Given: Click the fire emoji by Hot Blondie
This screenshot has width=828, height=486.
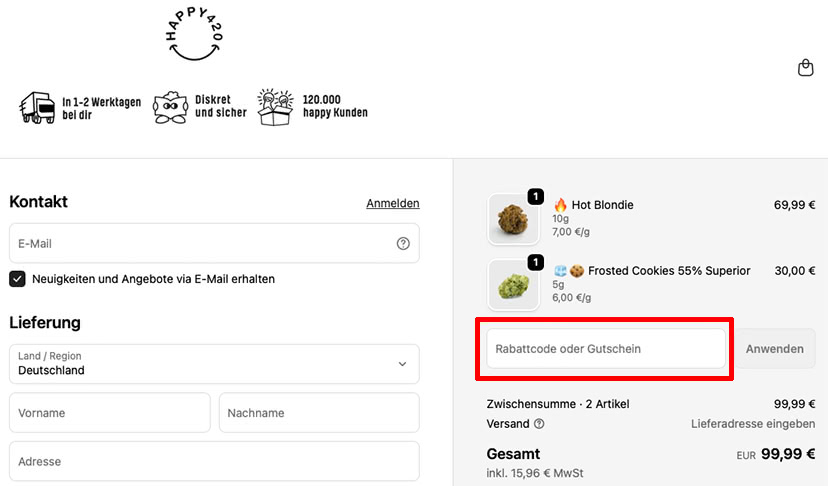Looking at the screenshot, I should [560, 204].
